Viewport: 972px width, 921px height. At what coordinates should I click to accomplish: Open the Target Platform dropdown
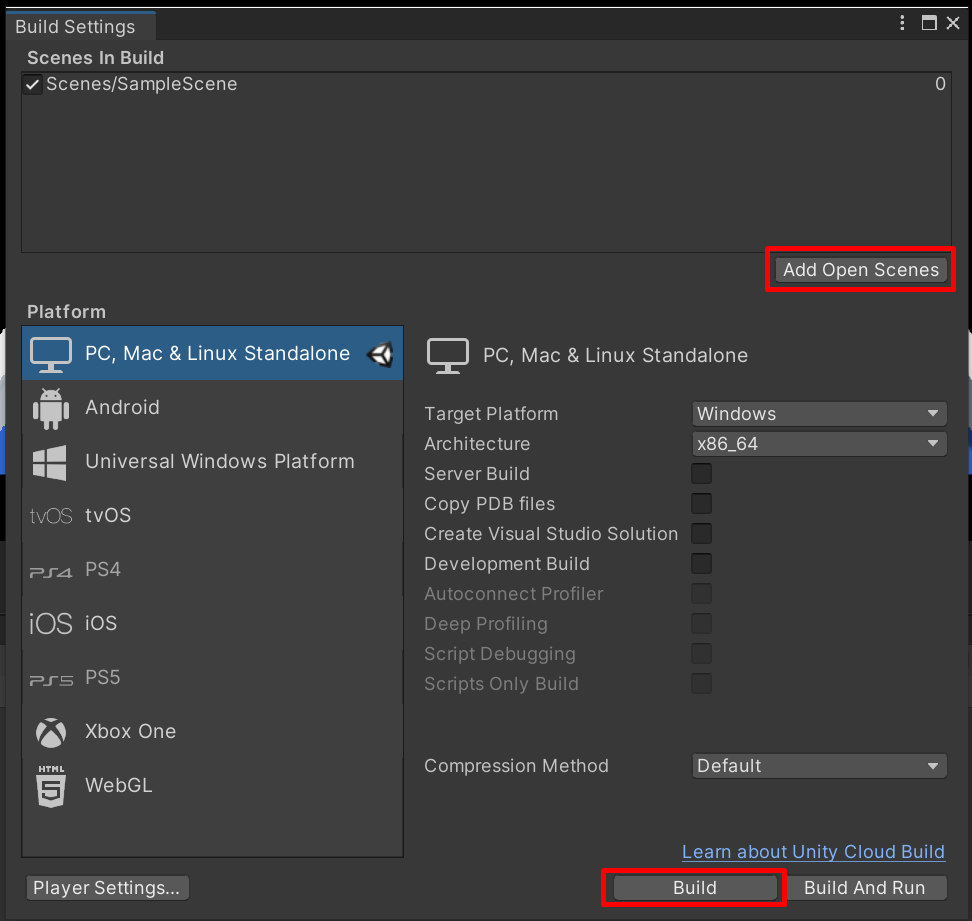pos(819,413)
